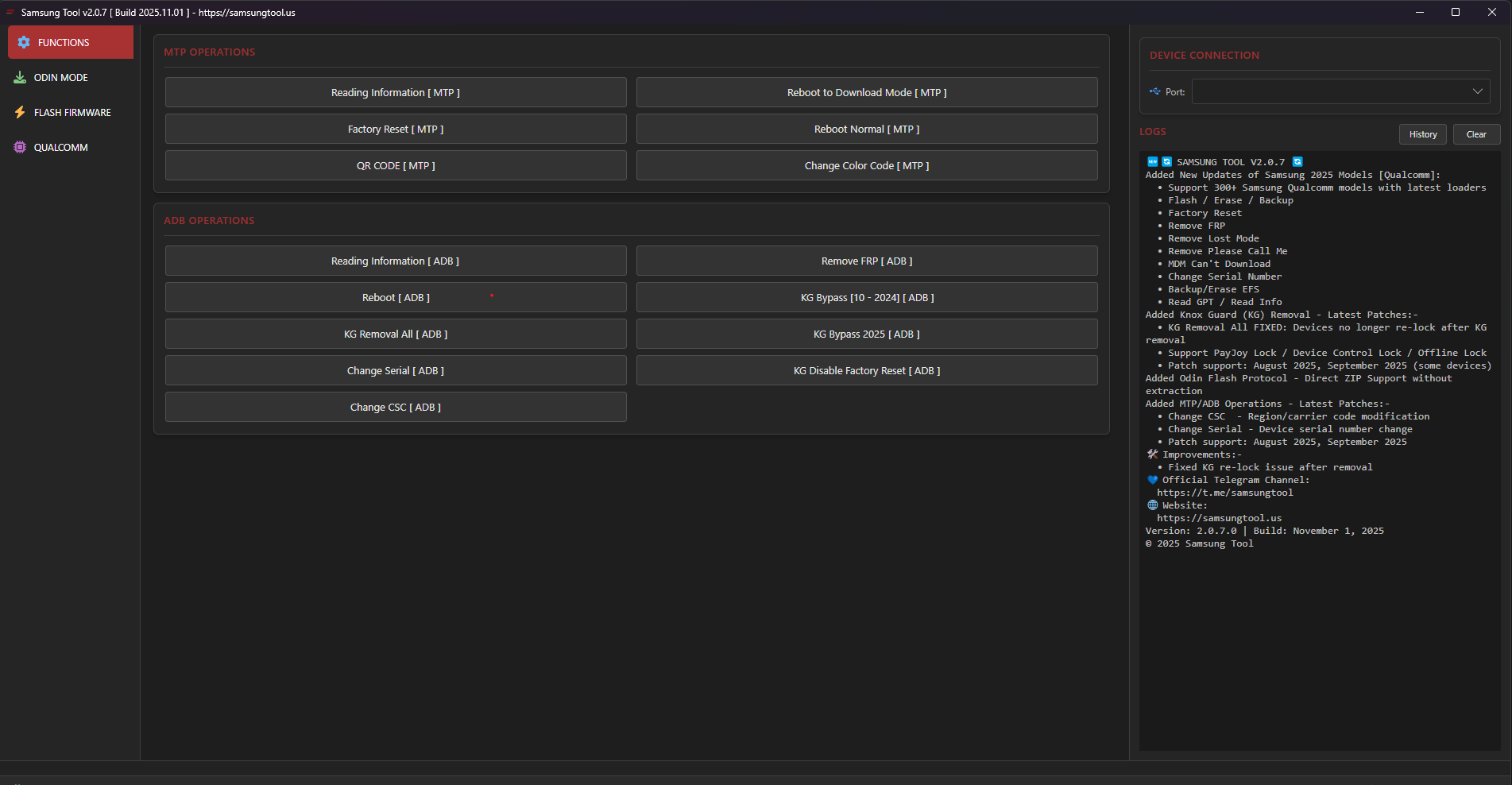
Task: Open the official Telegram channel link
Action: [1225, 492]
